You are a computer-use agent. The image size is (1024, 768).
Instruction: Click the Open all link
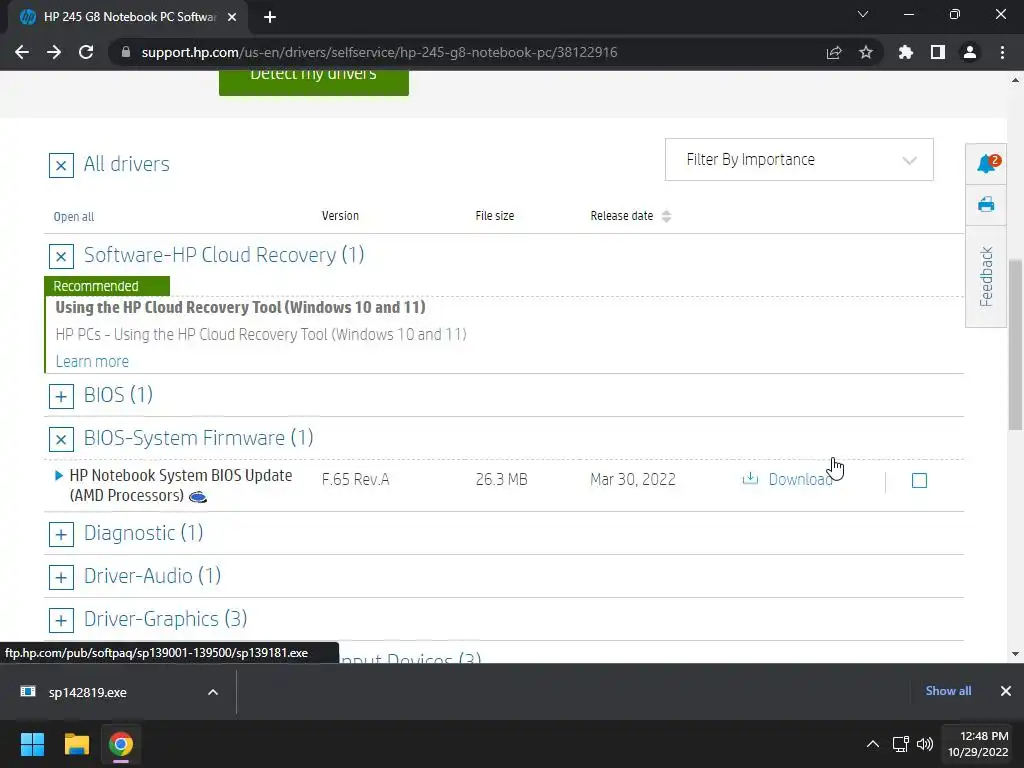[74, 217]
